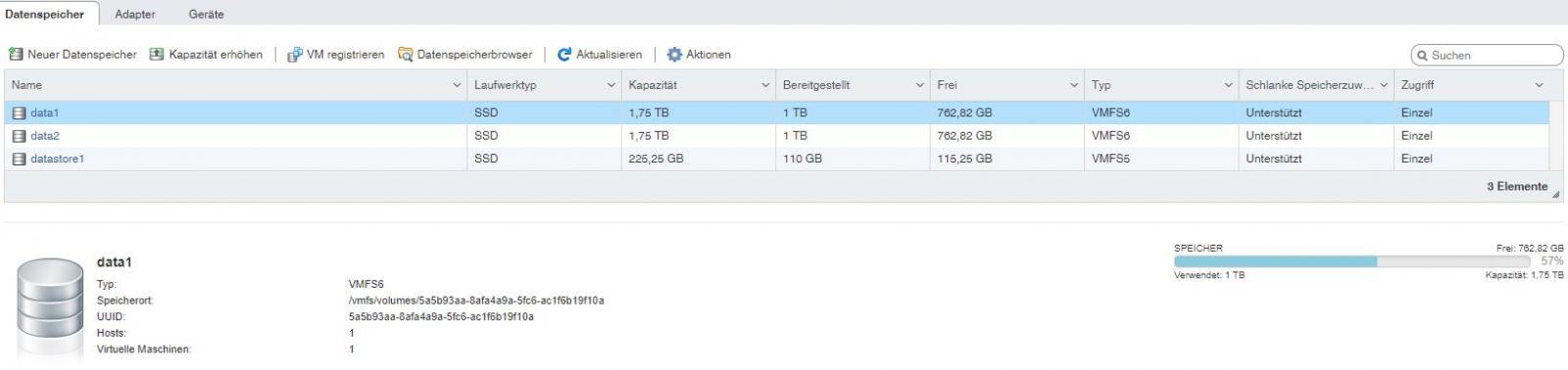The height and width of the screenshot is (370, 1568).
Task: Open the Datenspeicherbrowser icon
Action: click(405, 55)
